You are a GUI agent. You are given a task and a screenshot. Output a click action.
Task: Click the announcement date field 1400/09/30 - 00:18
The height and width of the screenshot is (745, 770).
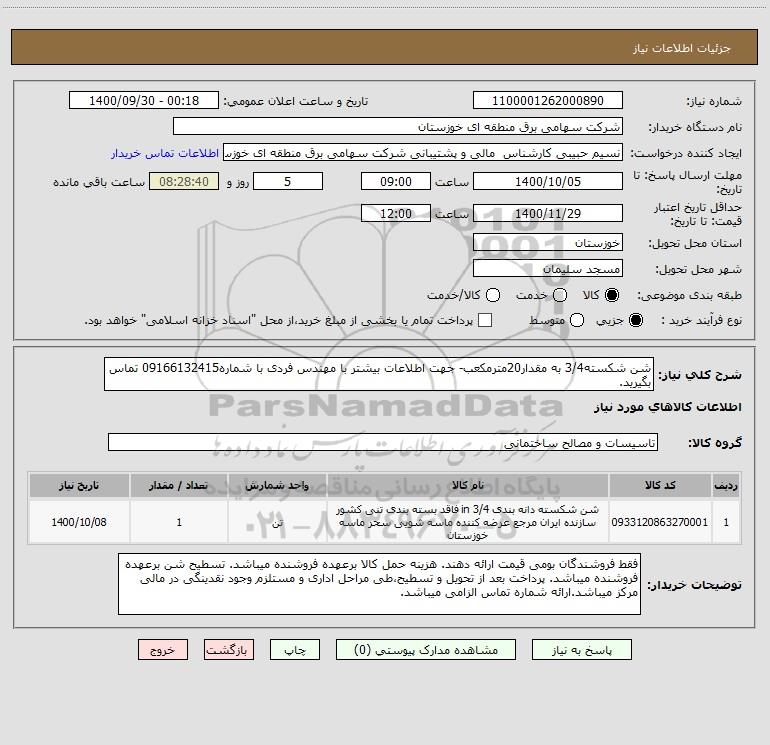pos(144,101)
